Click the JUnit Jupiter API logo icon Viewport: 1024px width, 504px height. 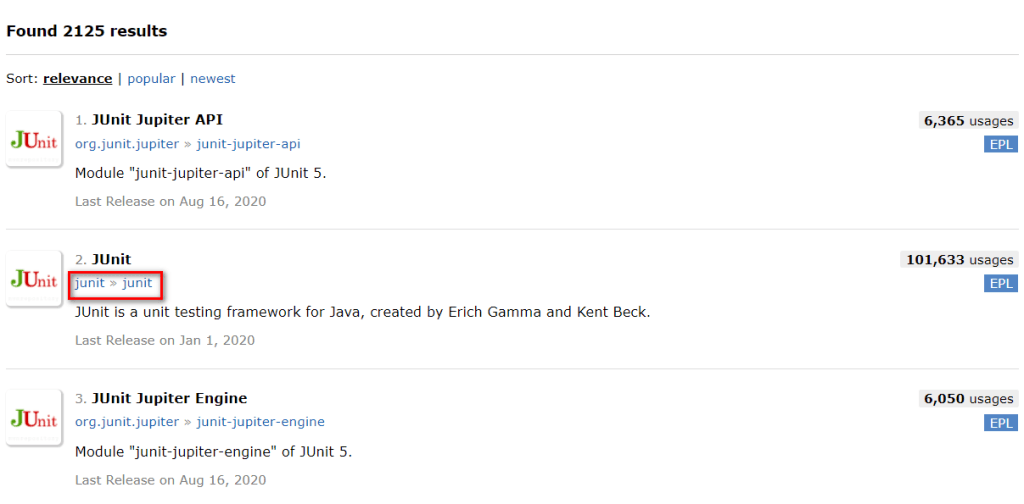coord(34,141)
